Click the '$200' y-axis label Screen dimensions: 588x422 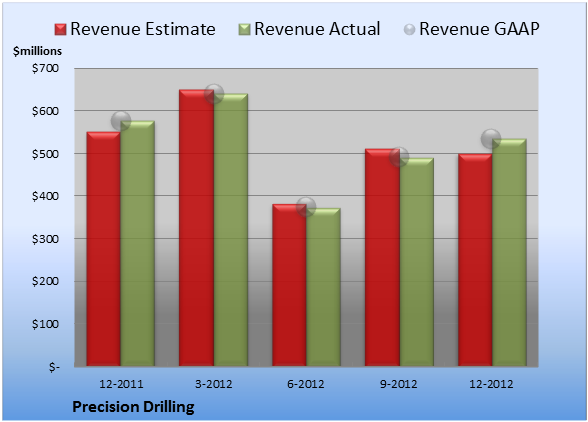(x=45, y=281)
